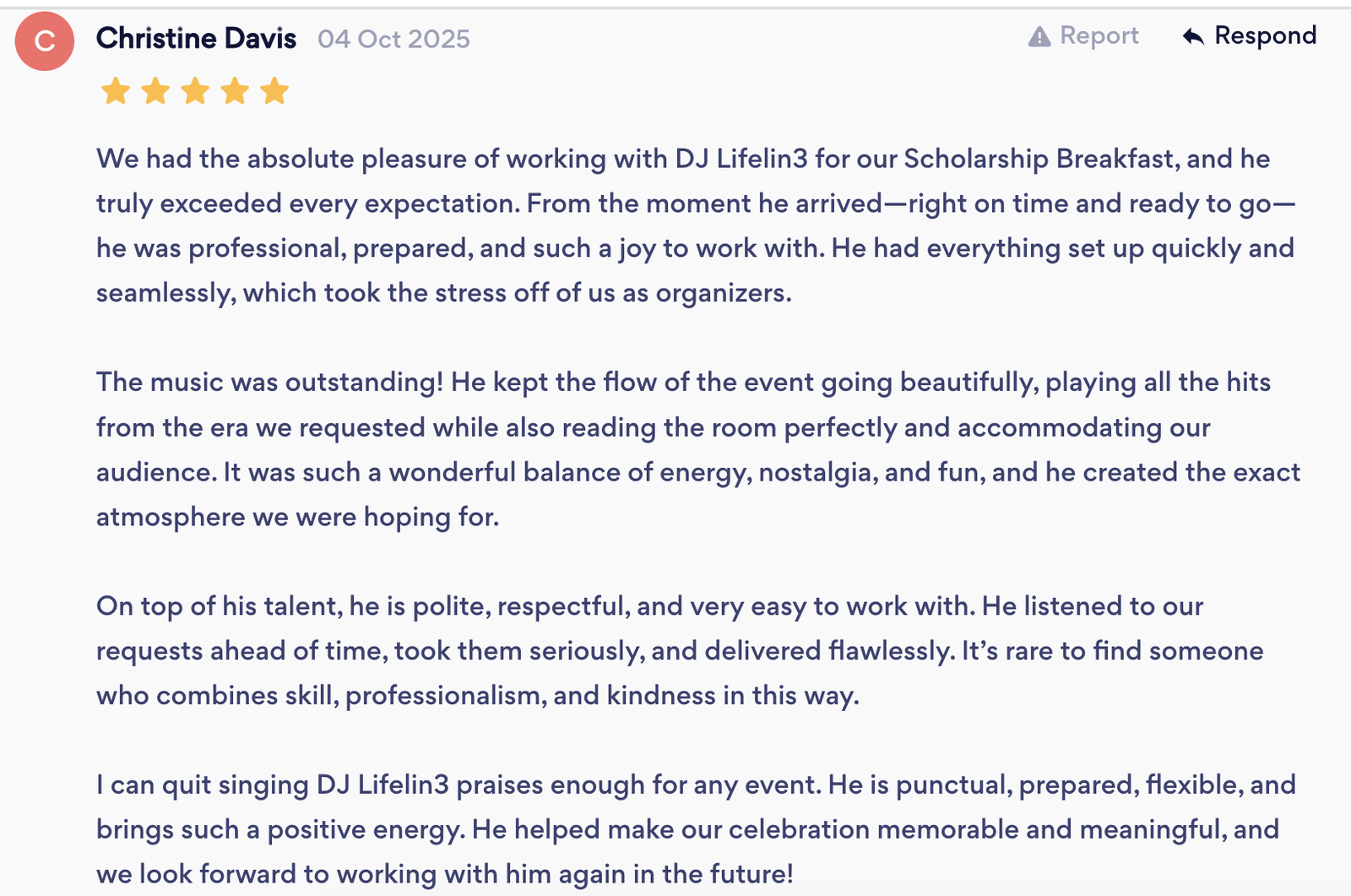Screen dimensions: 1351x896
Task: Click the red circular C avatar
Action: [x=45, y=41]
